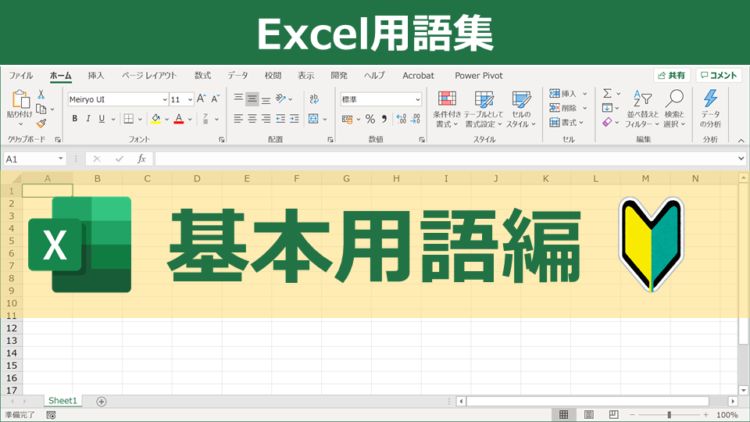Image resolution: width=750 pixels, height=422 pixels.
Task: Open cell styles セルのスタイル
Action: (x=521, y=109)
